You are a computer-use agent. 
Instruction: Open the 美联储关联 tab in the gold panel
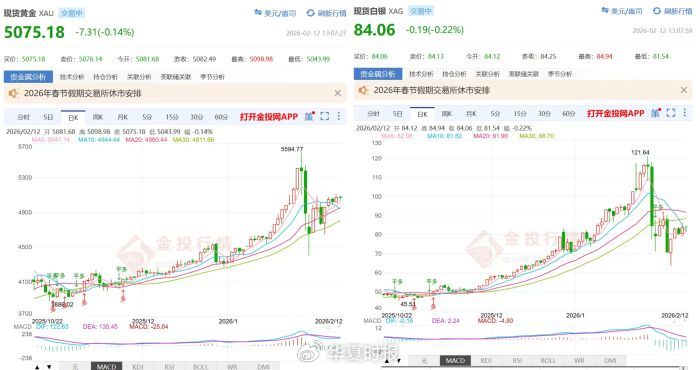pyautogui.click(x=175, y=77)
